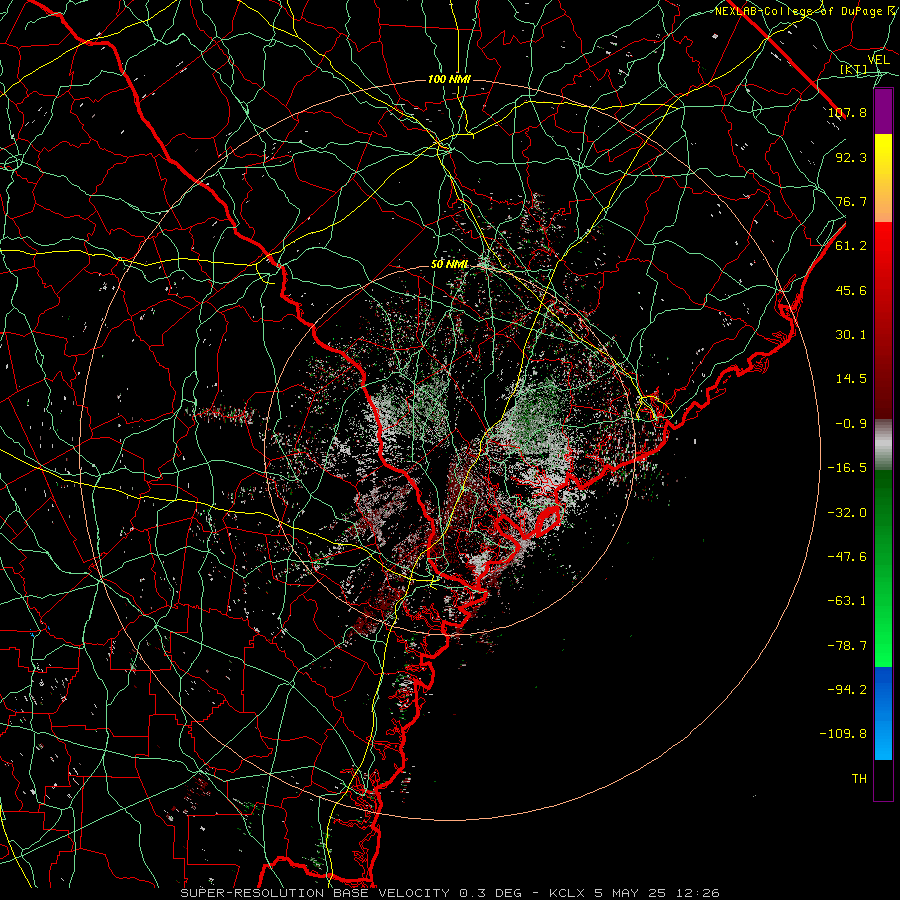This screenshot has height=900, width=900.
Task: Click the blue segment of the color bar
Action: click(x=883, y=713)
